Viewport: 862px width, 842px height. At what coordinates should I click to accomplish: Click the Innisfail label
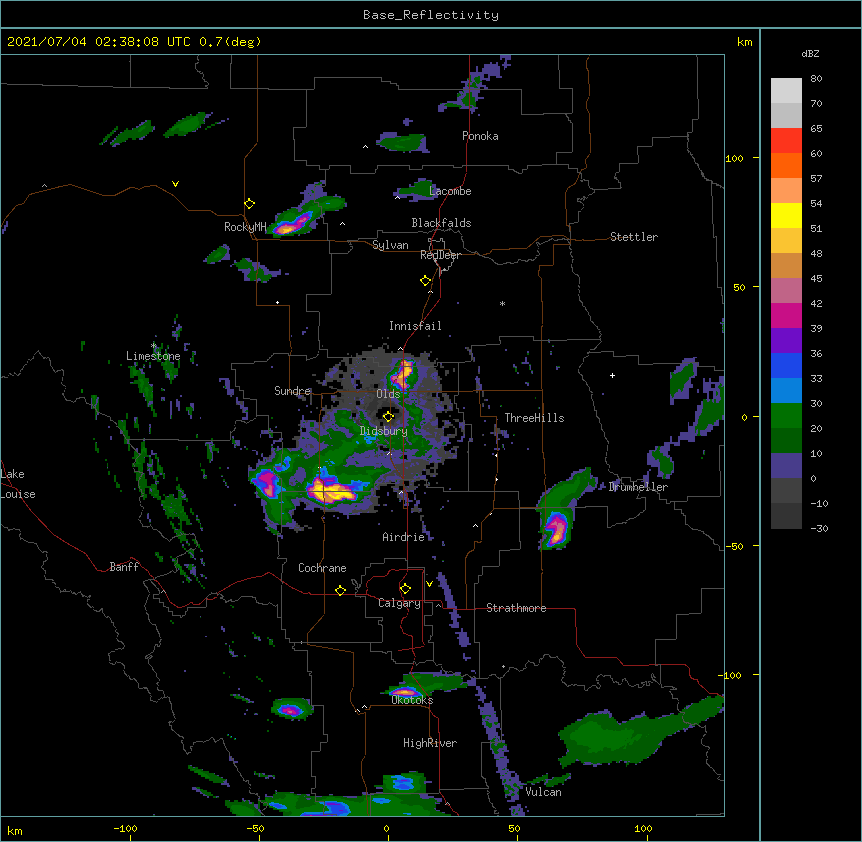pos(415,326)
